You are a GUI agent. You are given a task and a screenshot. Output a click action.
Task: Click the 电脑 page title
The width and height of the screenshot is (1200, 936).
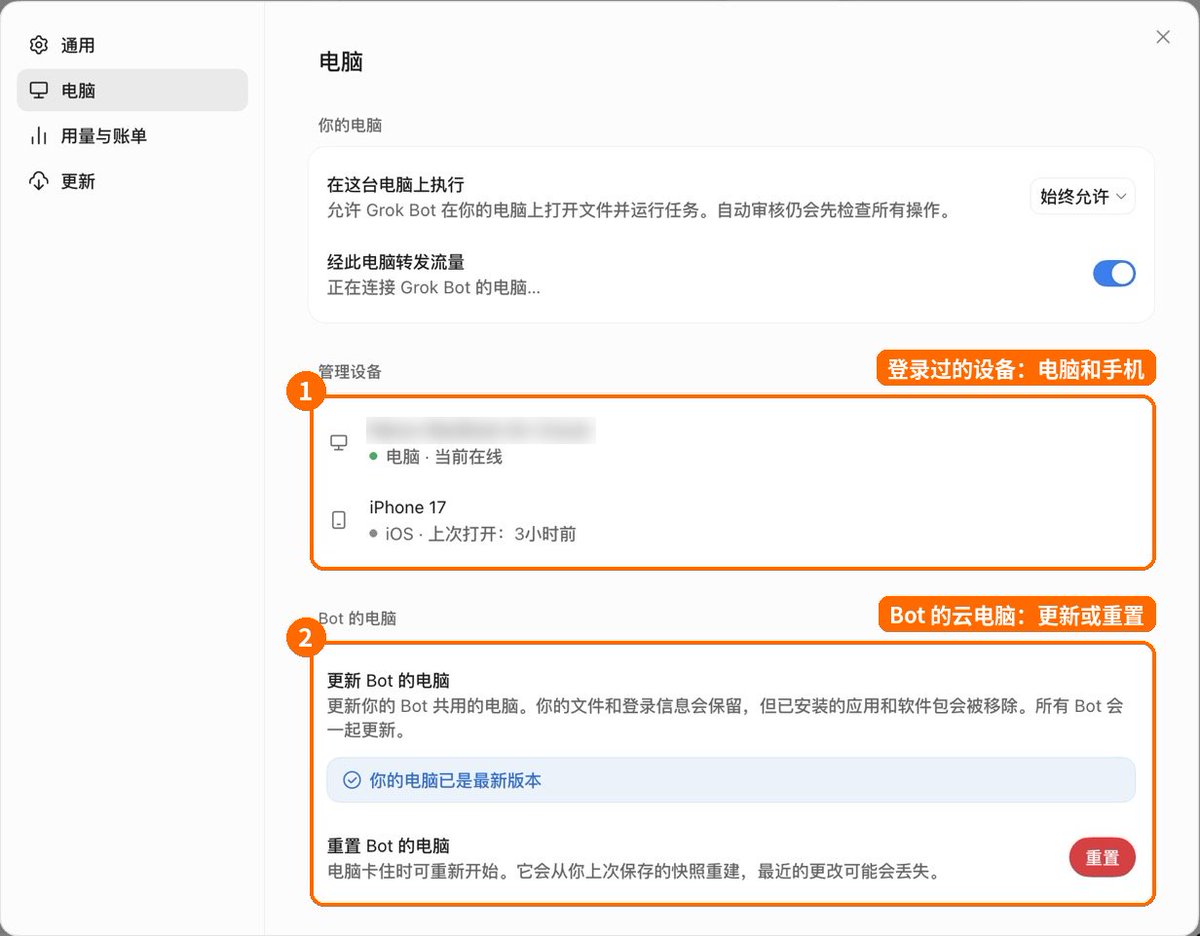point(341,61)
